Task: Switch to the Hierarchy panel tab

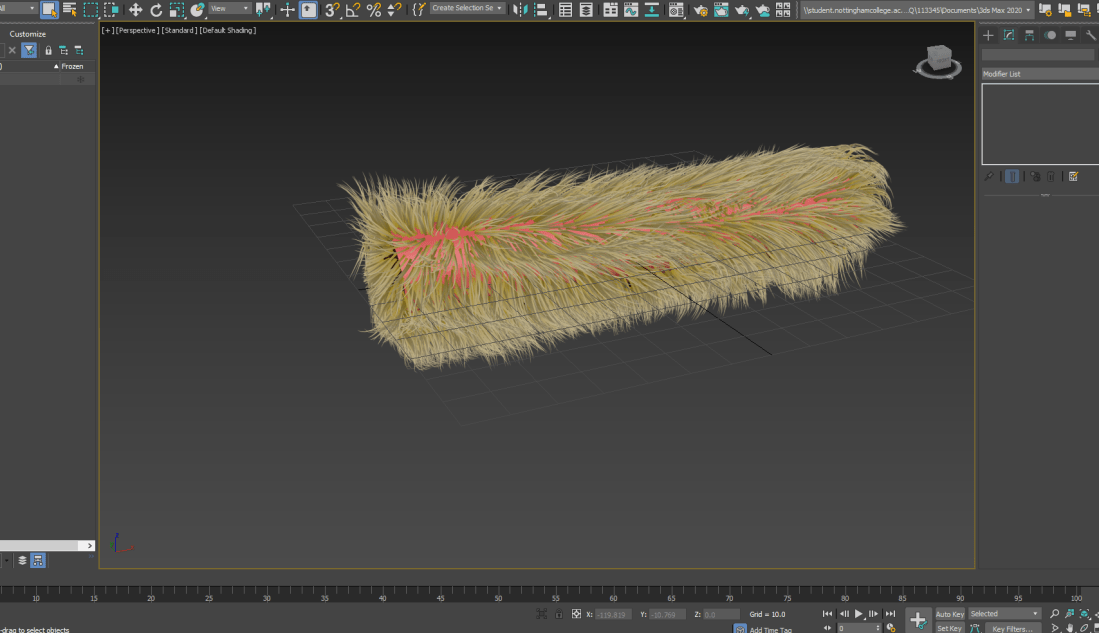Action: (1029, 35)
